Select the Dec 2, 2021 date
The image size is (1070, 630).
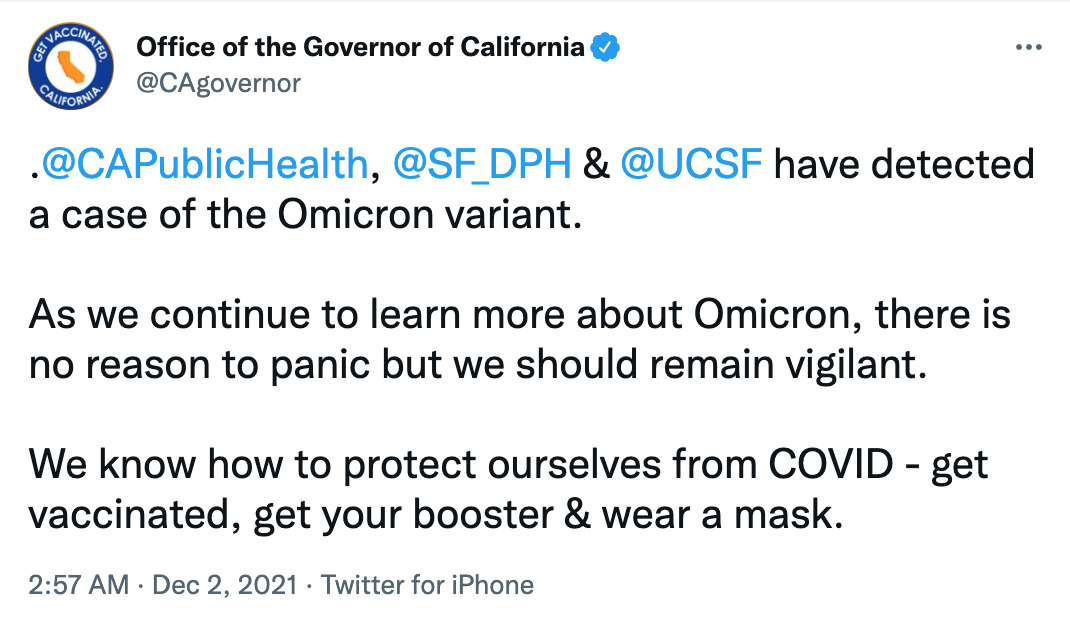(224, 585)
